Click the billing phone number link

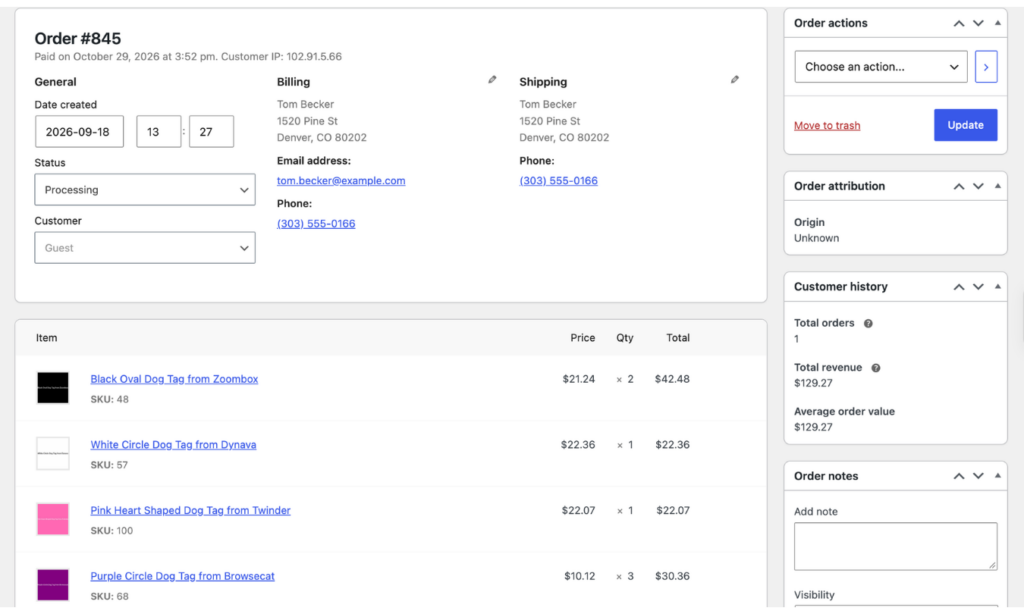click(x=316, y=223)
